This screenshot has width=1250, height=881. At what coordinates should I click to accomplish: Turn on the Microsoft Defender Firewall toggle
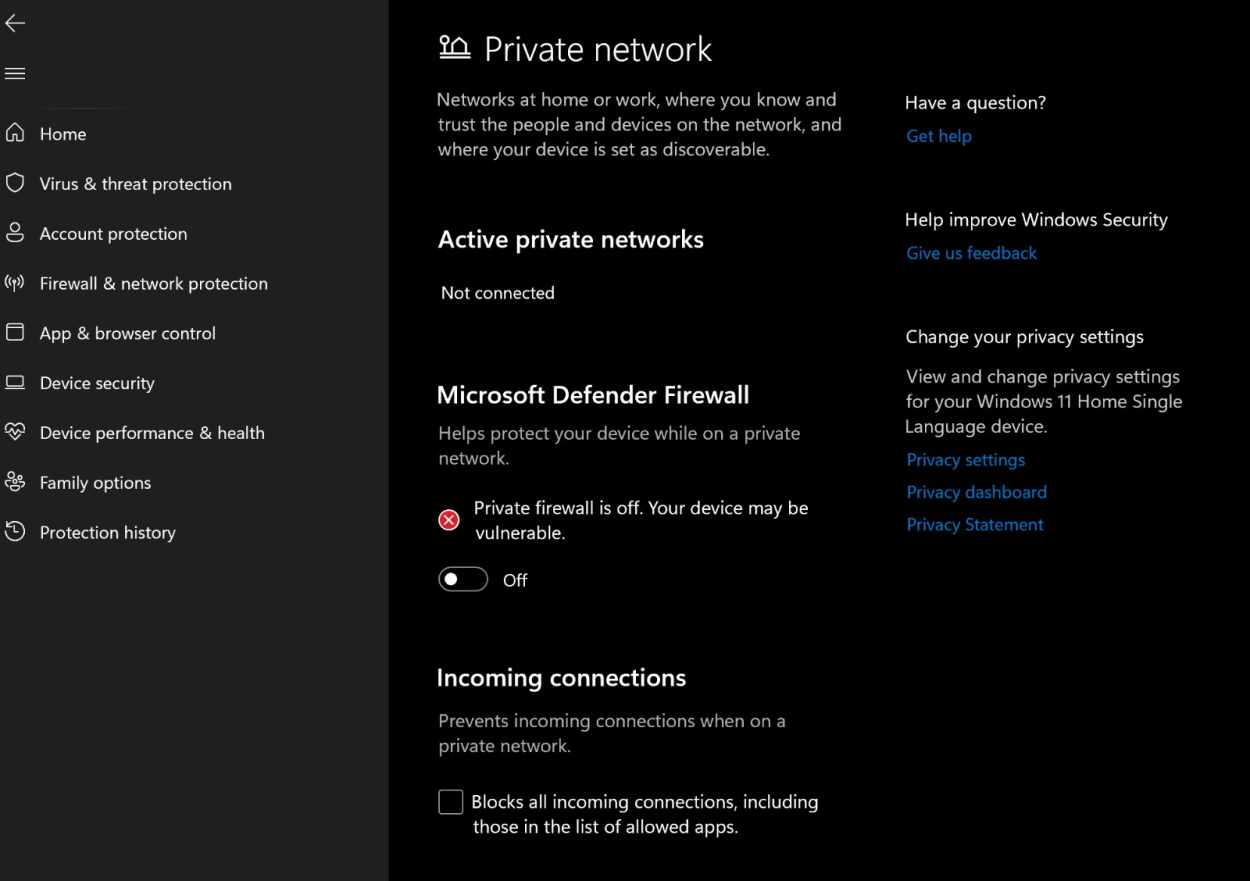tap(463, 580)
